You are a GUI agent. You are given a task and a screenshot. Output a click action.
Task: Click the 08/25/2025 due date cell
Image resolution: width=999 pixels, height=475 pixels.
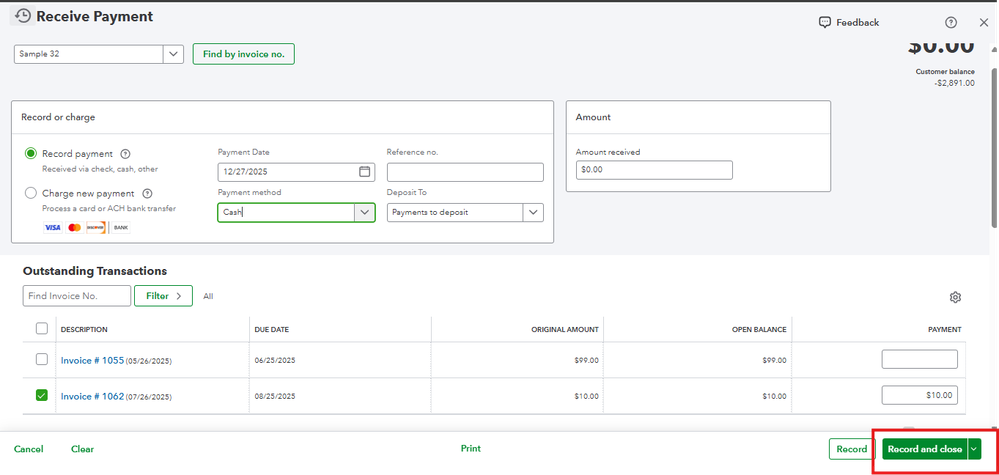tap(275, 396)
